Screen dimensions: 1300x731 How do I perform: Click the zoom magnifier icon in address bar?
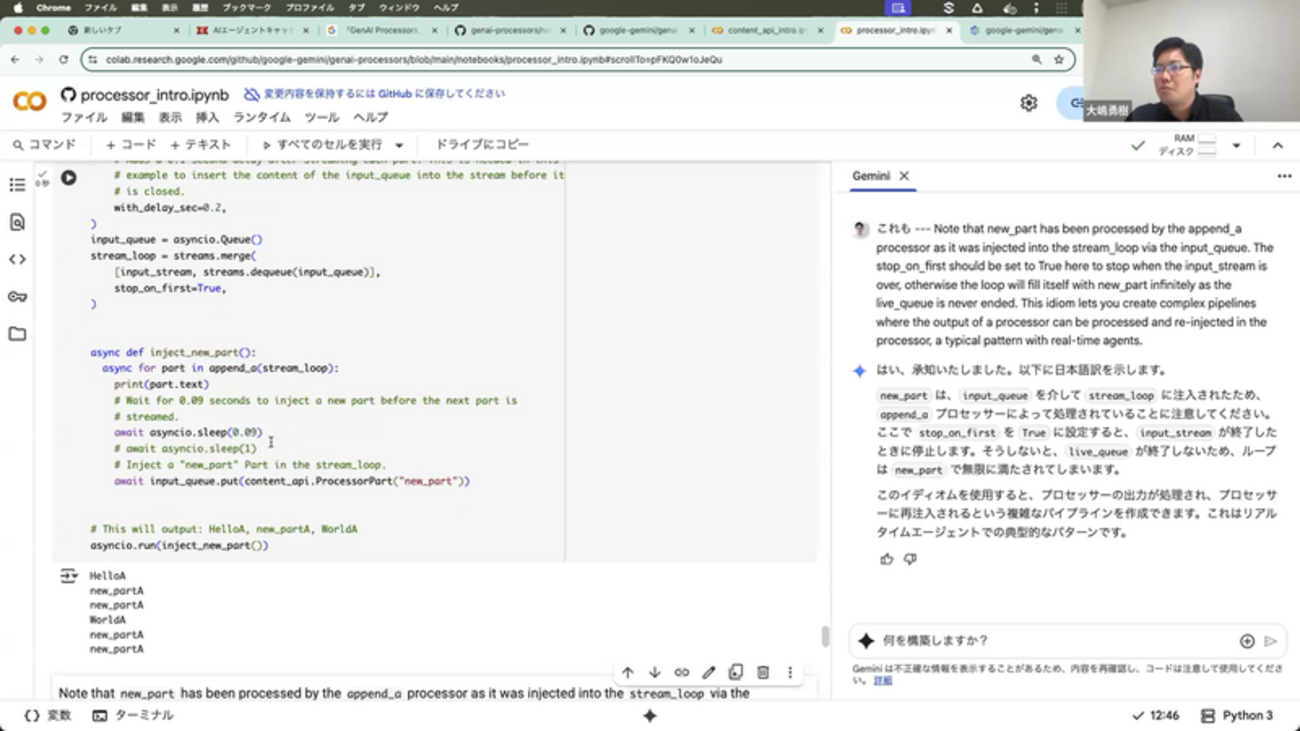point(1037,60)
